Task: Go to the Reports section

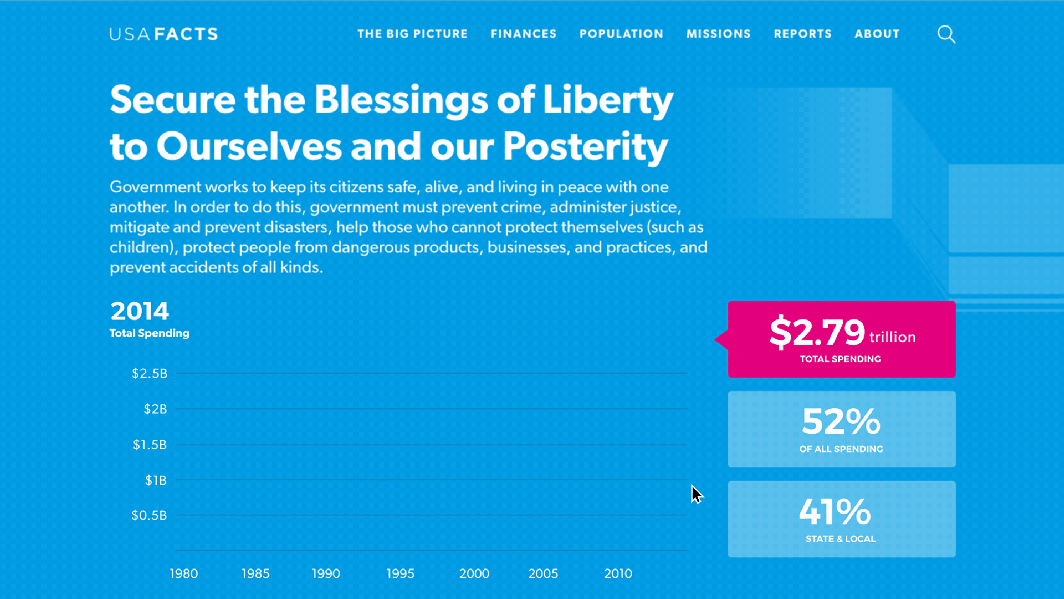Action: point(803,34)
